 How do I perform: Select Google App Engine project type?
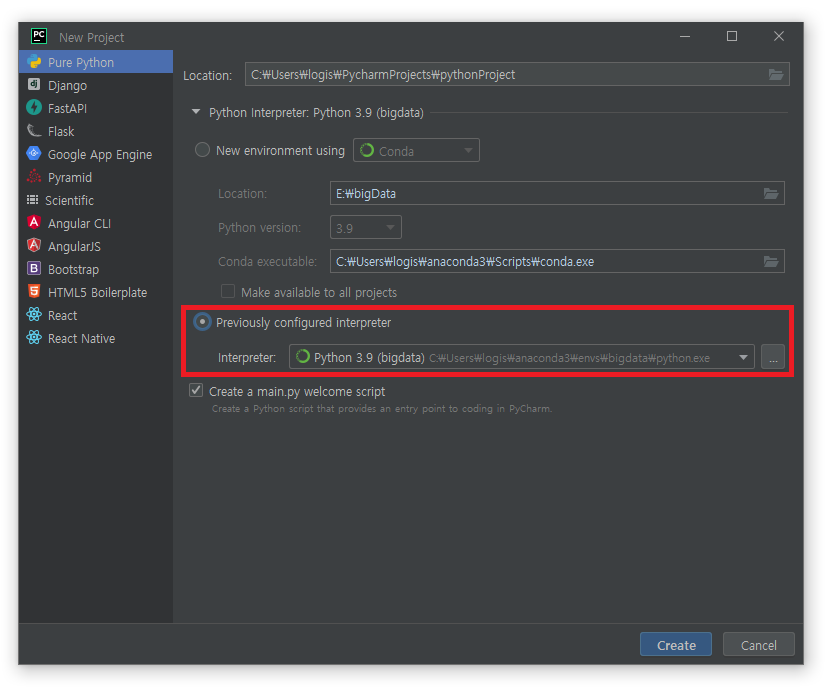coord(96,154)
